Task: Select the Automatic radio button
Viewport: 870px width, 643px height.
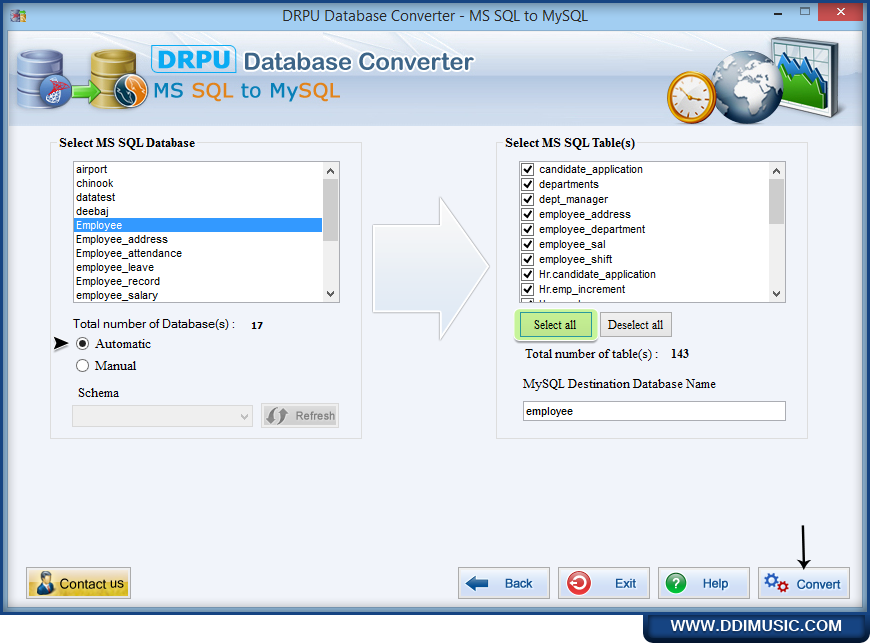Action: click(82, 344)
